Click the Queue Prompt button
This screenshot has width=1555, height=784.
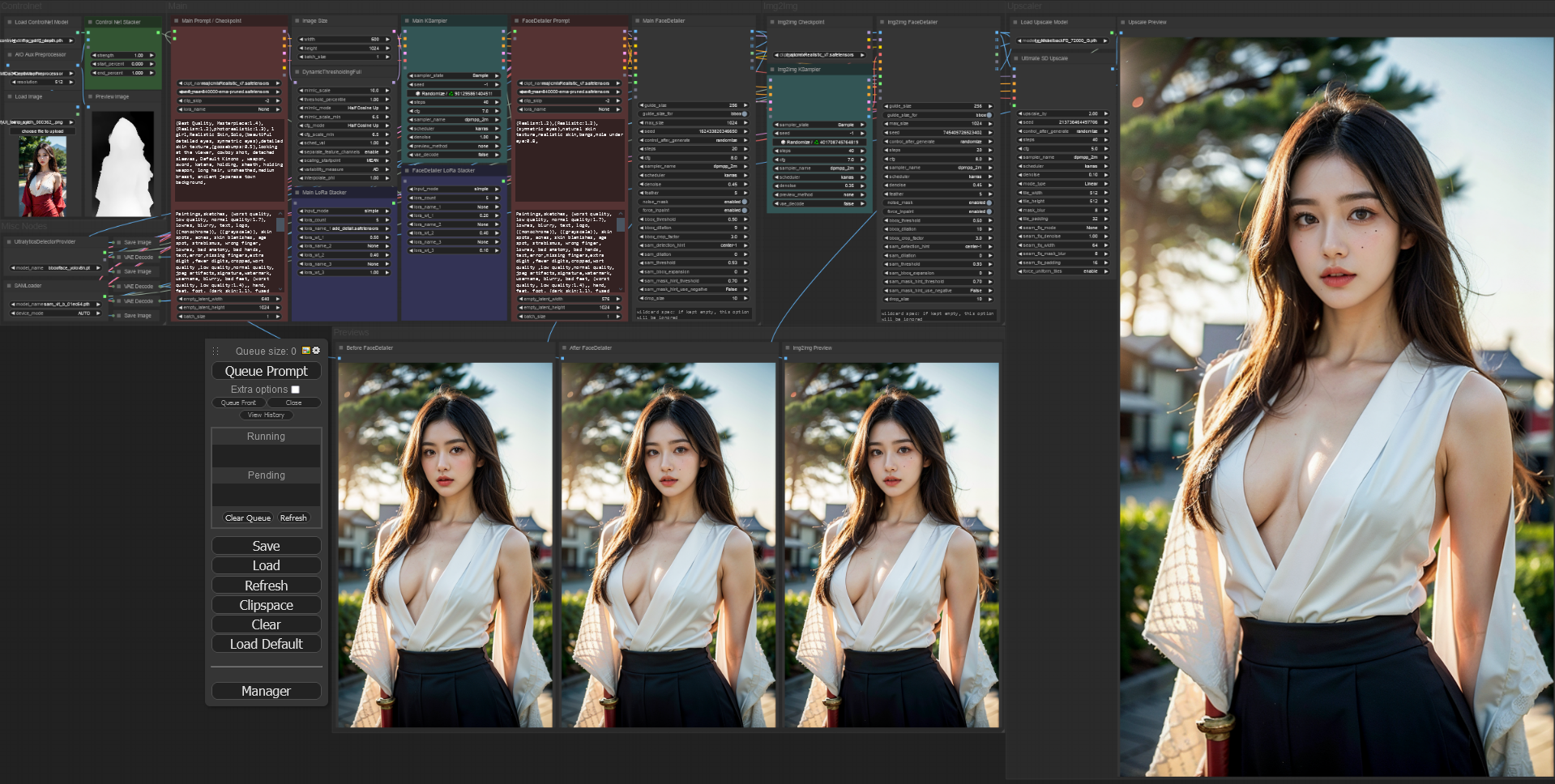[266, 371]
